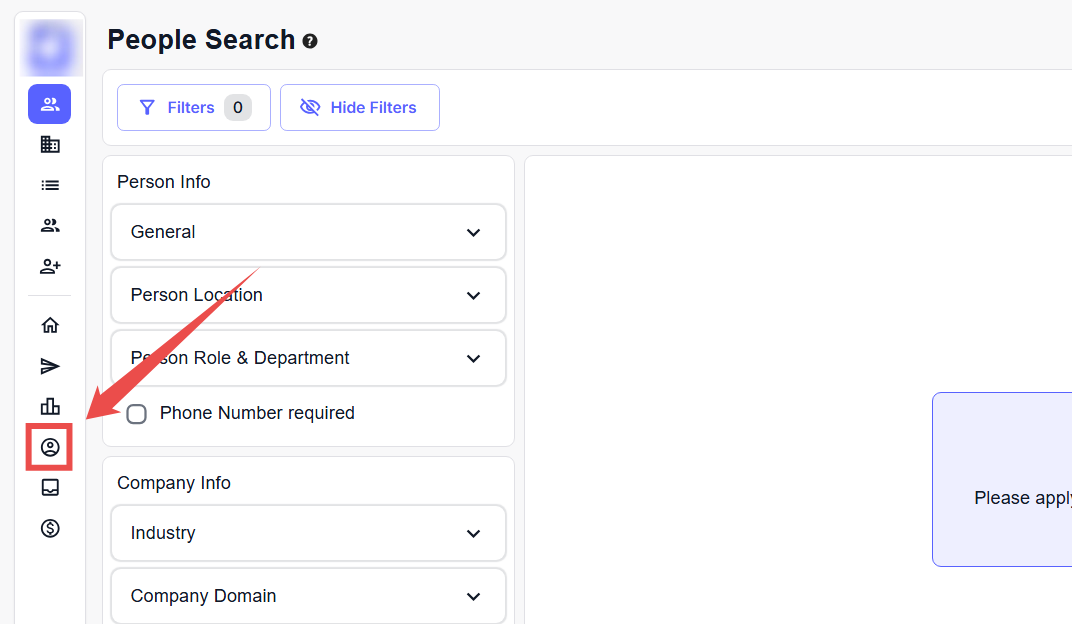Expand the General filter section
The height and width of the screenshot is (624, 1072).
(x=308, y=232)
